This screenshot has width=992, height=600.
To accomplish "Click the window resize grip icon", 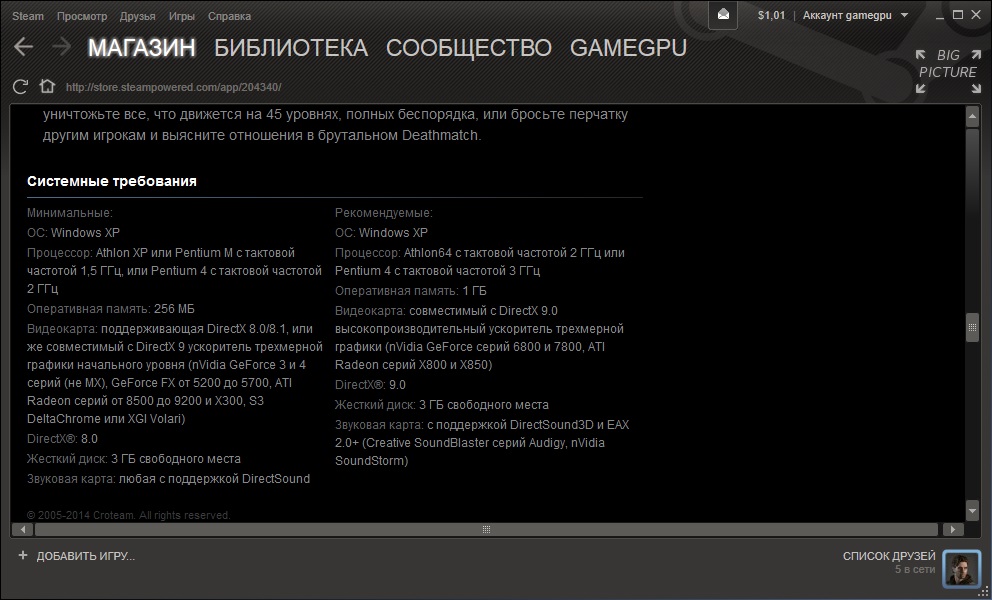I will pos(984,592).
